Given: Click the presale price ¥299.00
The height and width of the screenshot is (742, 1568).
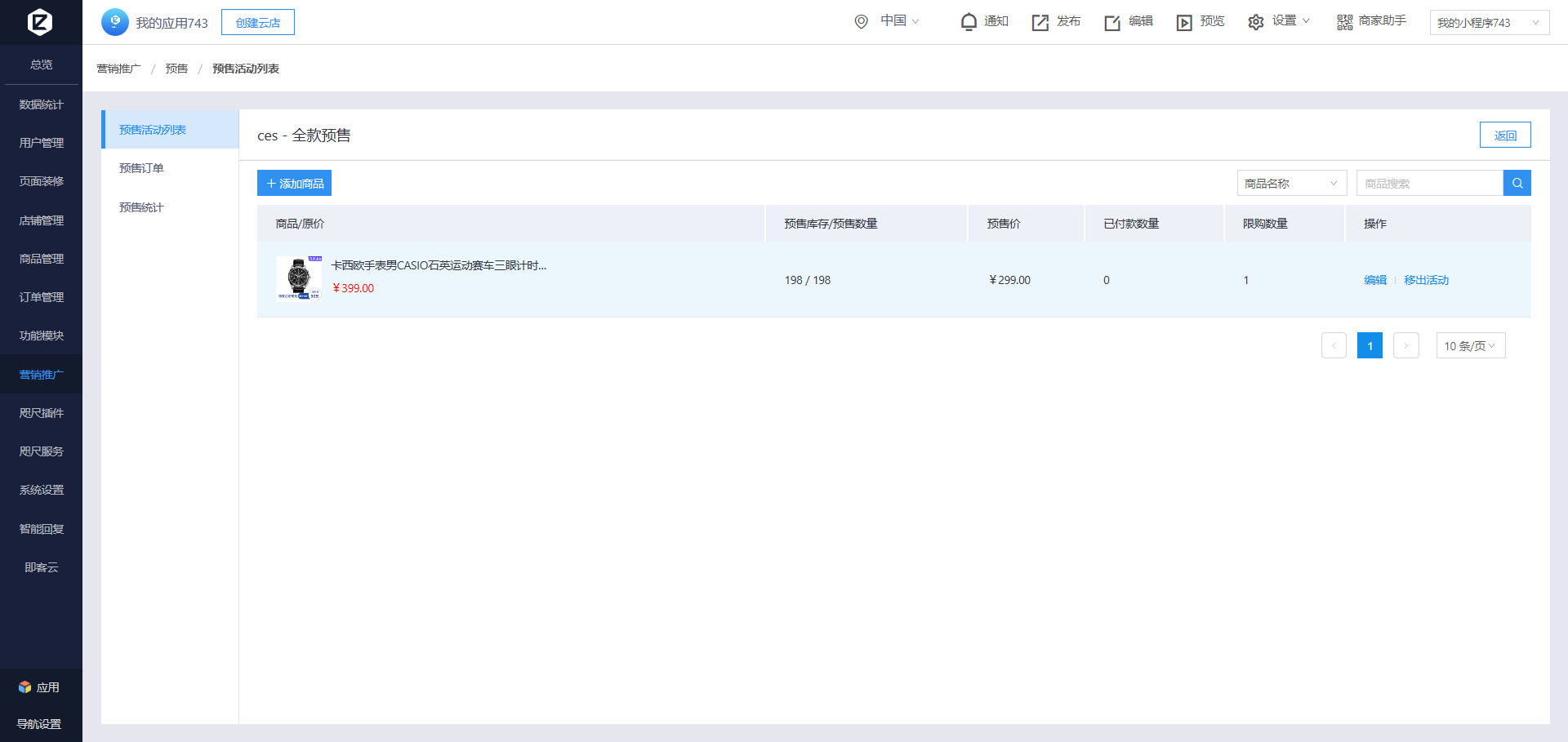Looking at the screenshot, I should 1009,280.
